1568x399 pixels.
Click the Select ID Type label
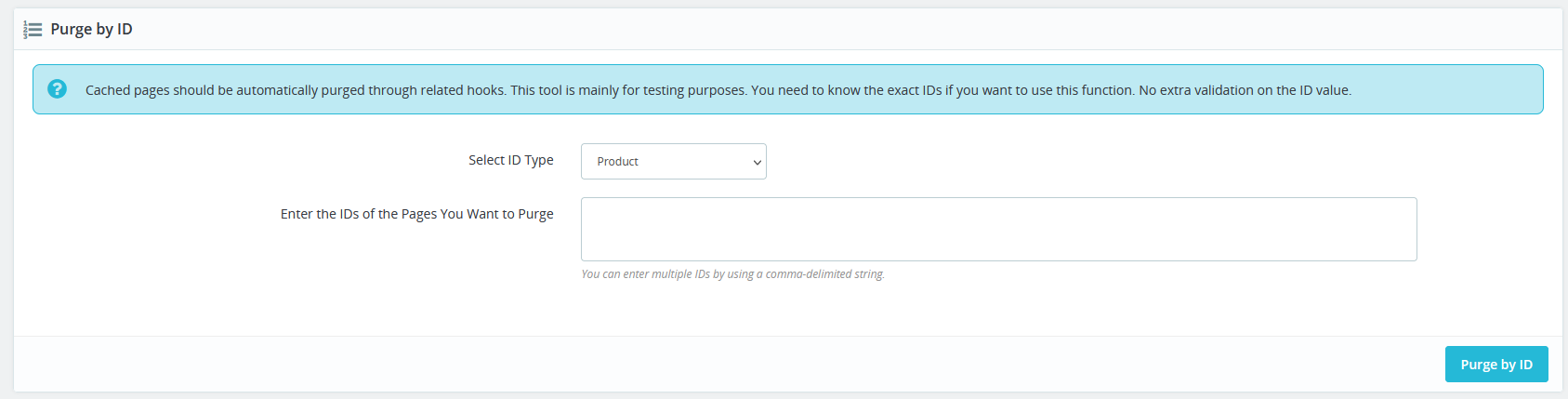point(511,160)
